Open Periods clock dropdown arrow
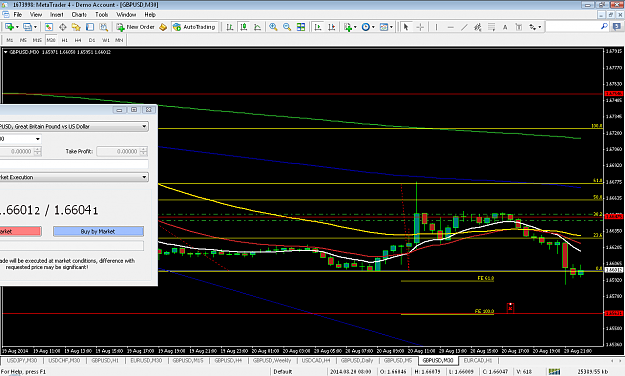This screenshot has height=376, width=625. [373, 27]
